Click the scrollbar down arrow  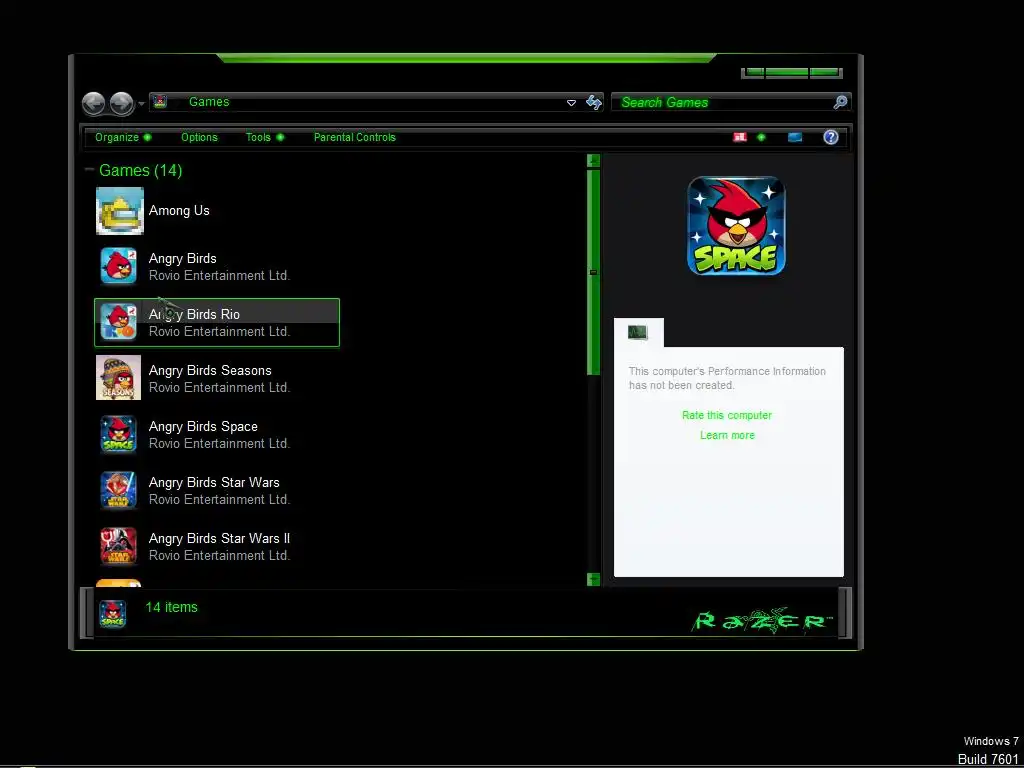593,579
